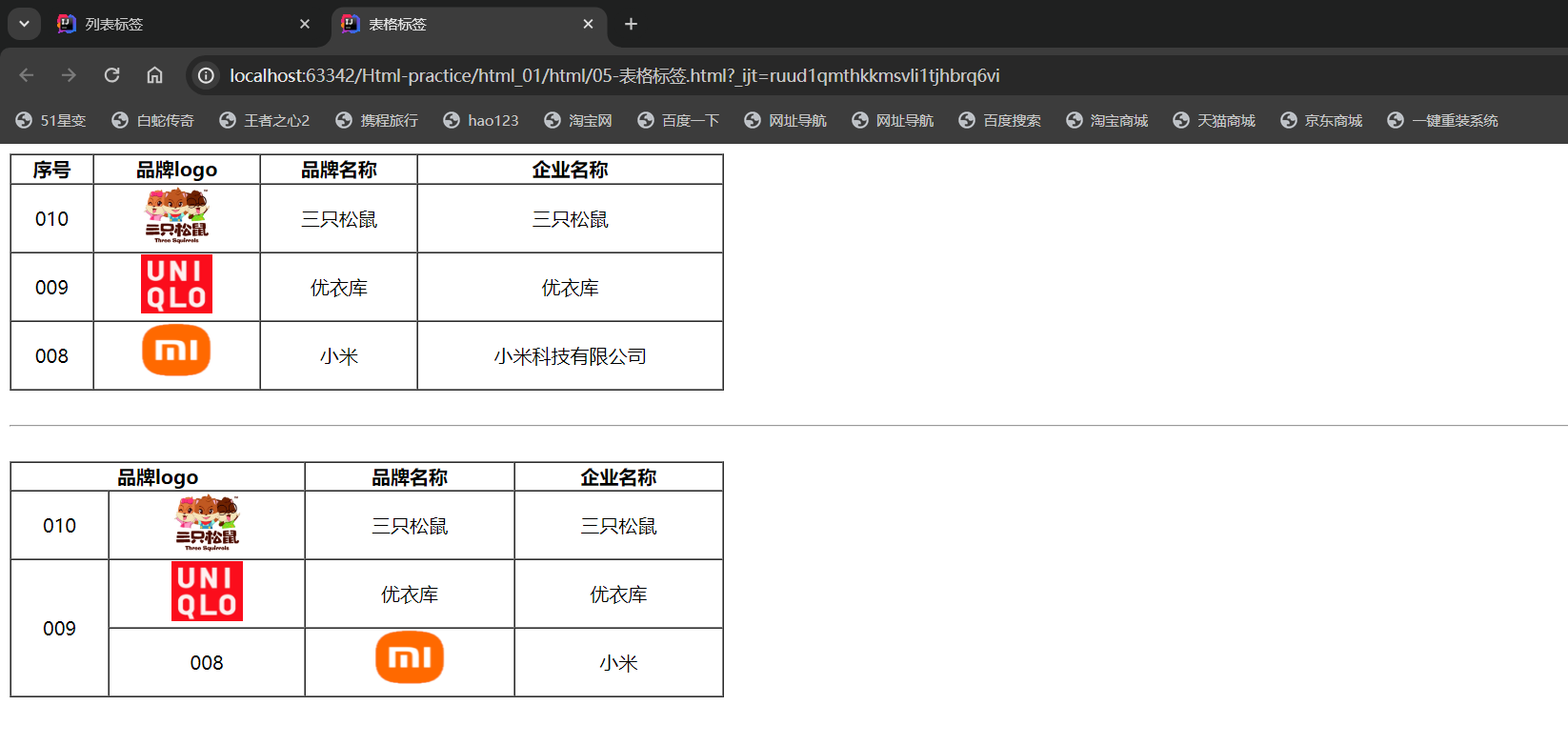
Task: Click the 表格标签 tab favicon
Action: point(351,24)
